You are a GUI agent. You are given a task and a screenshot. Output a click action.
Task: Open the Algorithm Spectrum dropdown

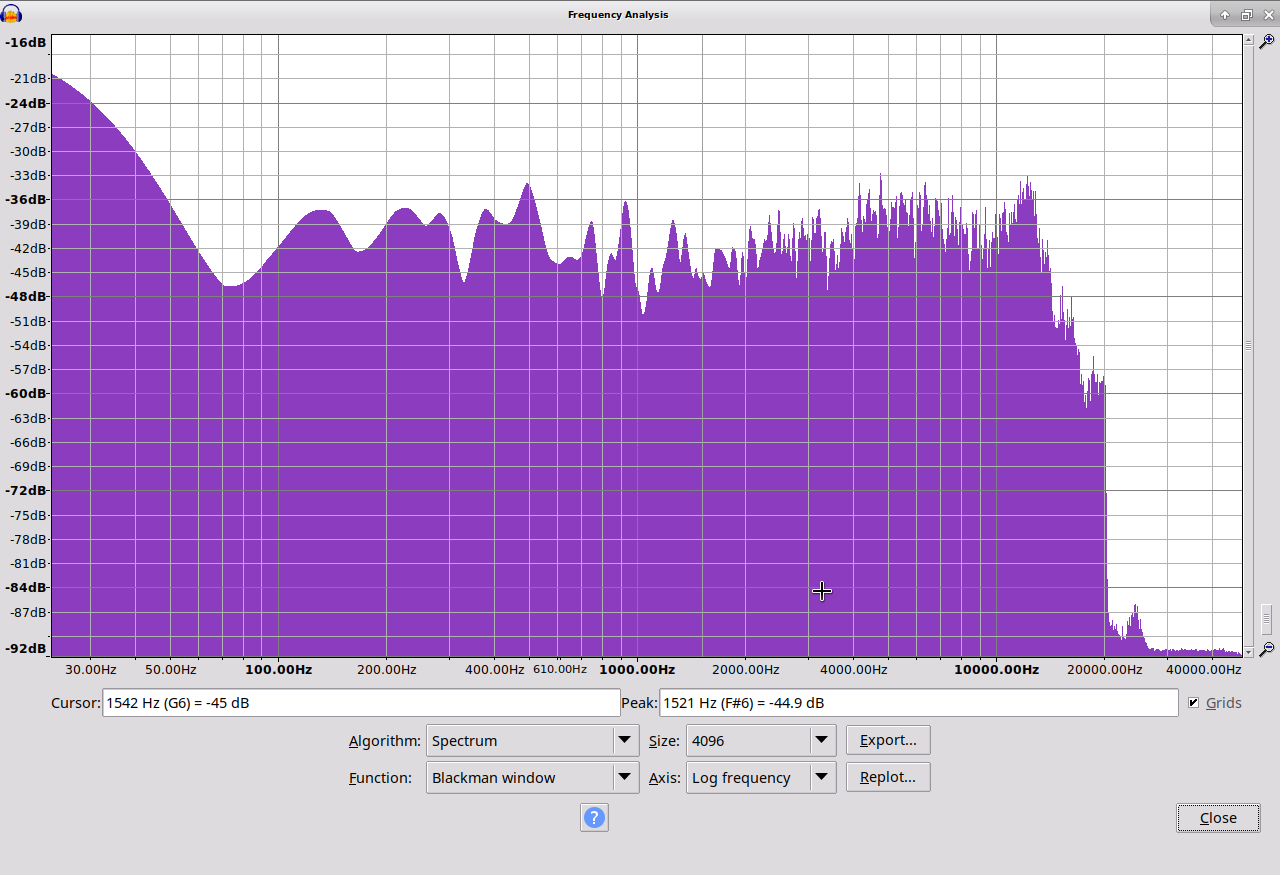coord(532,741)
